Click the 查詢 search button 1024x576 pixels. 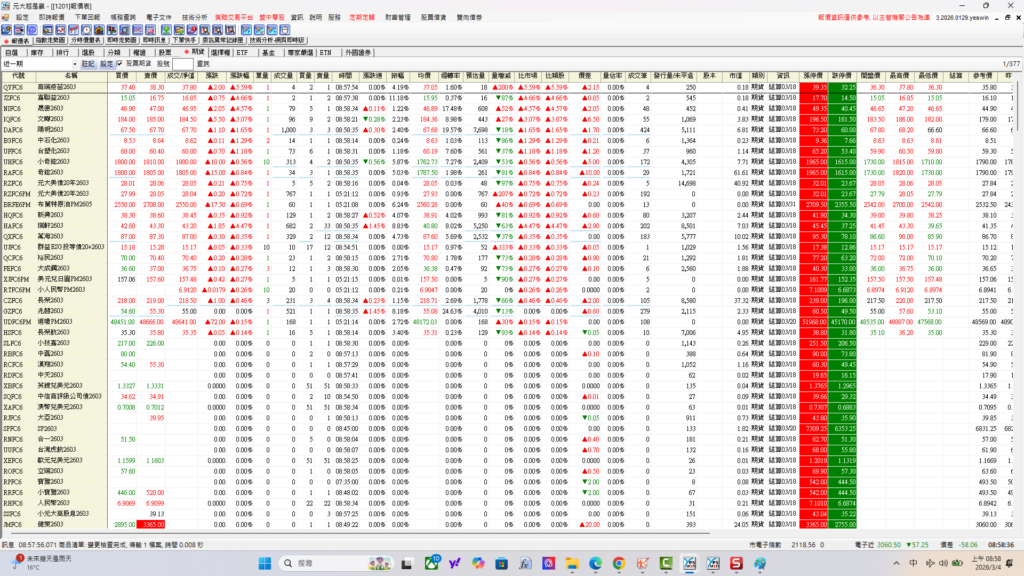tap(203, 63)
